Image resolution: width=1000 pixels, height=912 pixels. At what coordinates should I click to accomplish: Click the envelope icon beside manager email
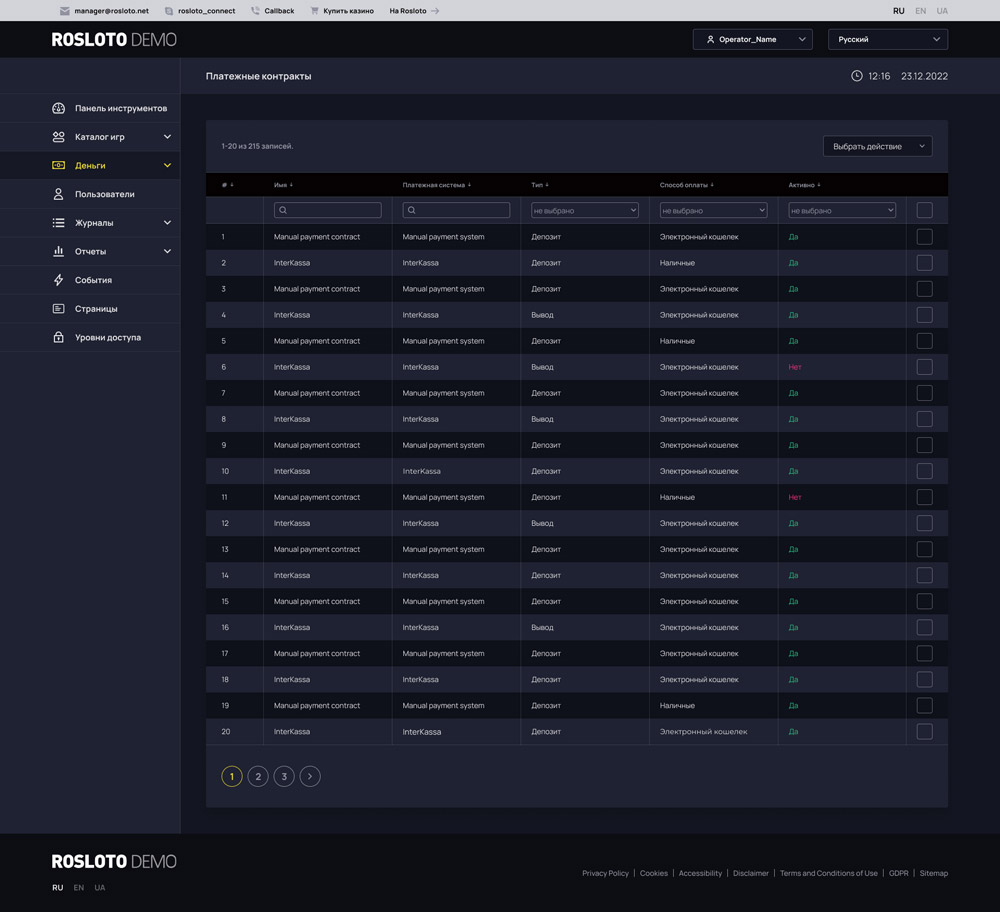[x=65, y=11]
